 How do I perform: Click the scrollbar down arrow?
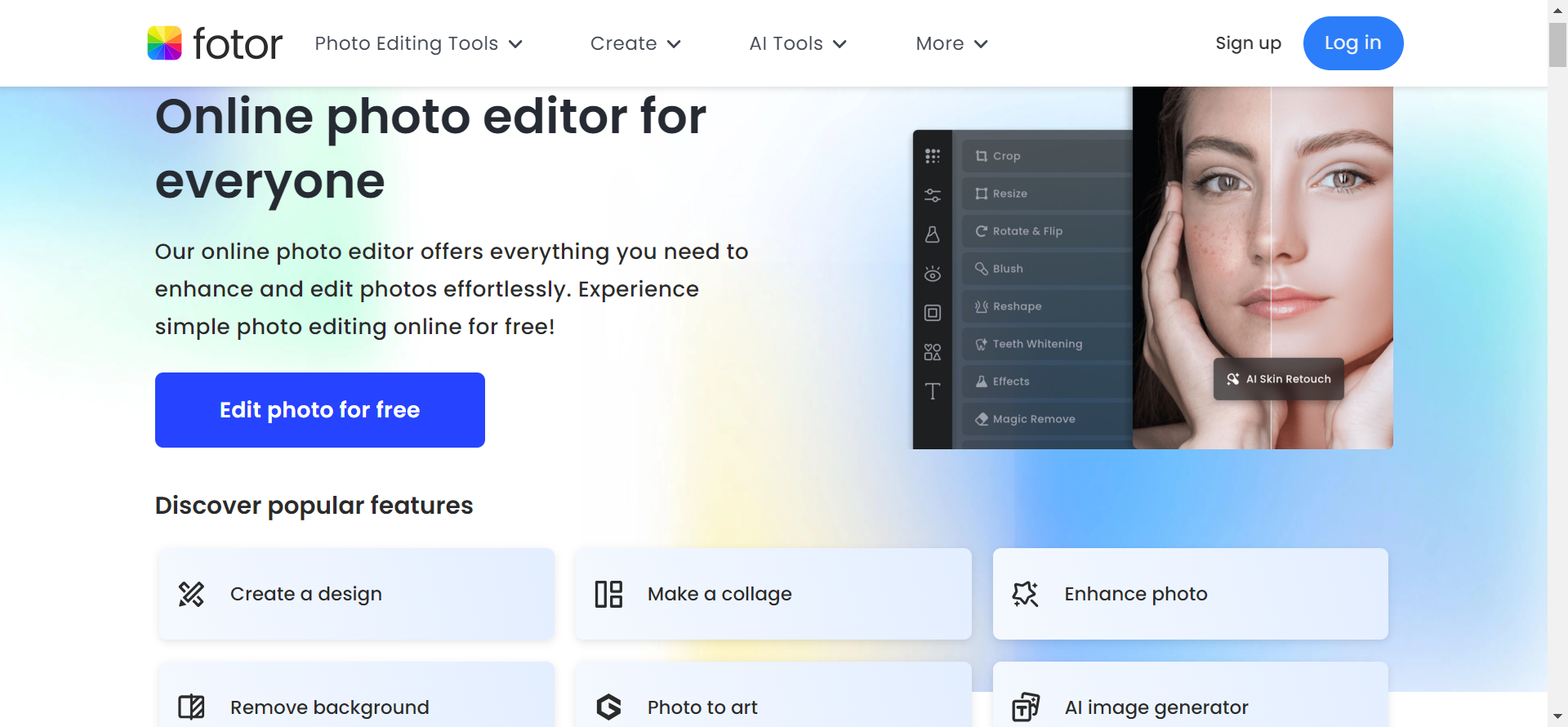(1557, 718)
